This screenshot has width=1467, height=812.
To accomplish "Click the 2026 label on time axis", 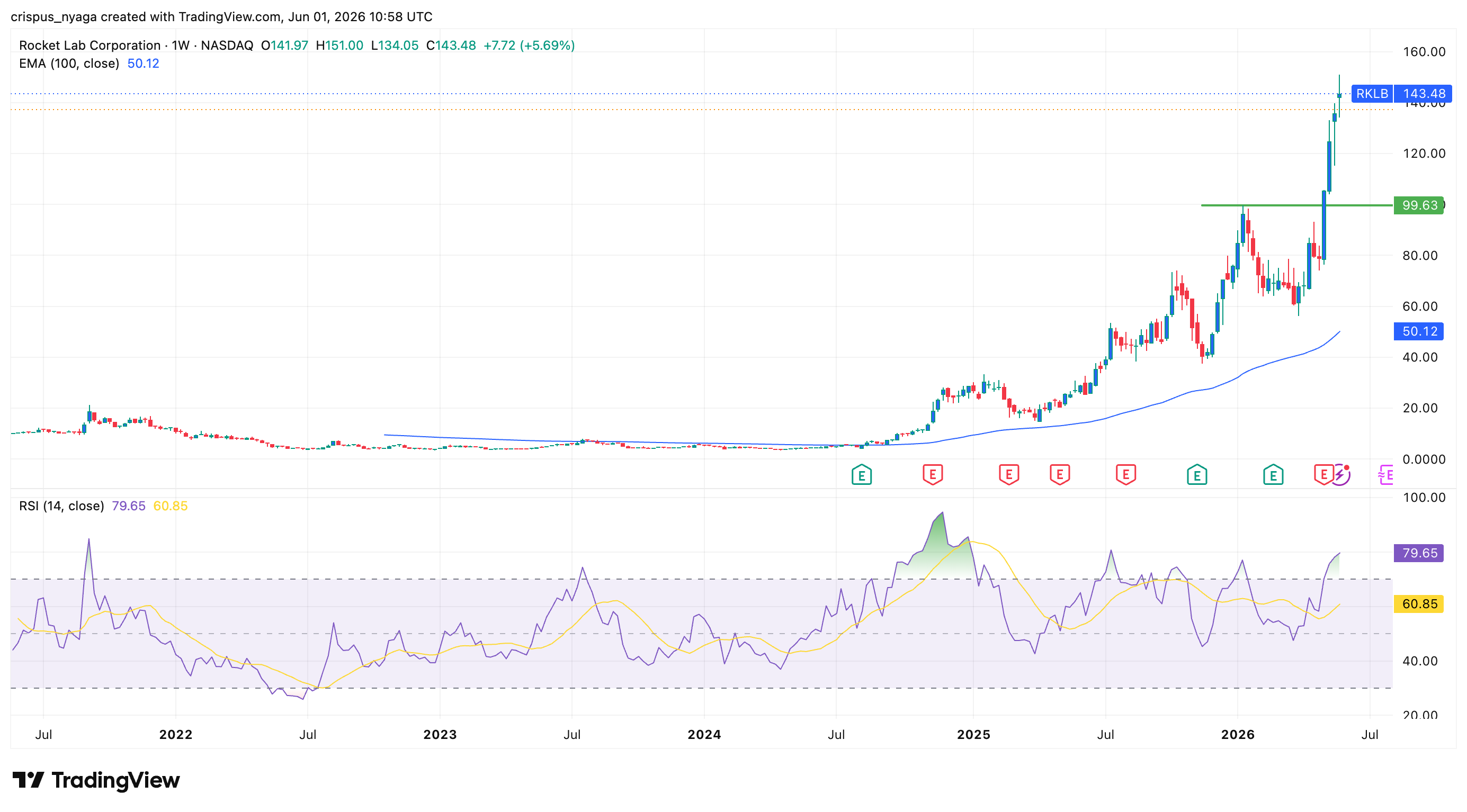I will coord(1238,735).
